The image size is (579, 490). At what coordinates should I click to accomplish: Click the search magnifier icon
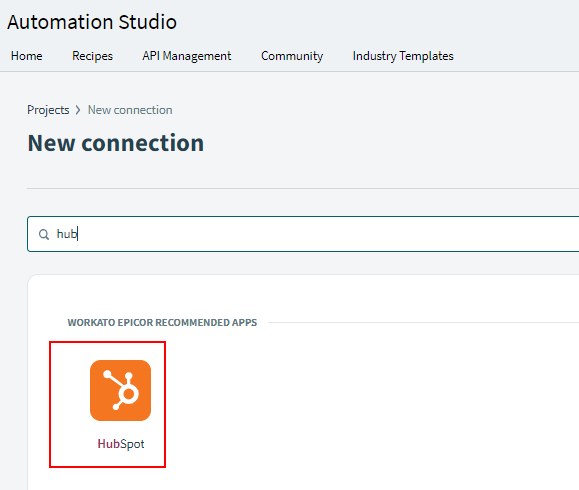44,234
